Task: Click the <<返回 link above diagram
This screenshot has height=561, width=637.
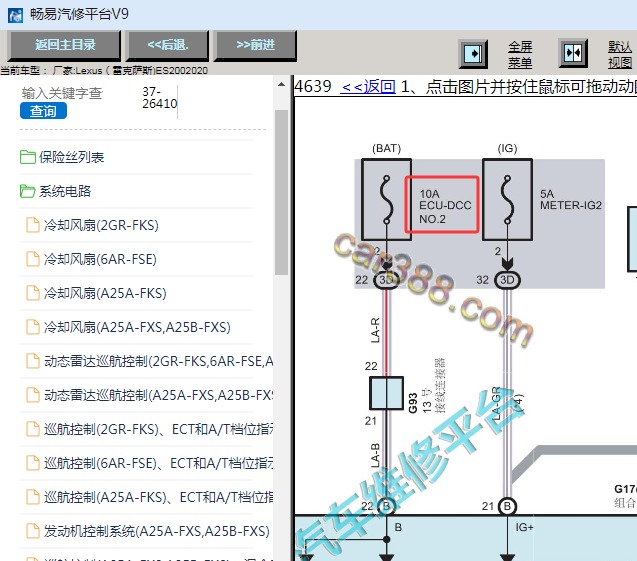Action: (368, 86)
